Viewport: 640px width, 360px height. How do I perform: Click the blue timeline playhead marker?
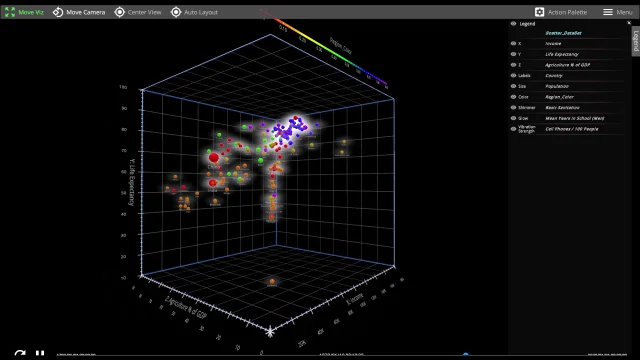click(466, 354)
